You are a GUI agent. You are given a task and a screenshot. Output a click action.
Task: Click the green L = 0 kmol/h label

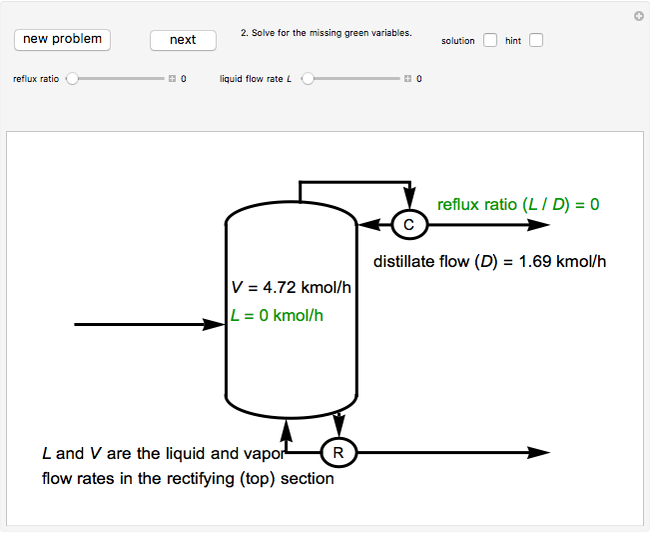pyautogui.click(x=277, y=314)
